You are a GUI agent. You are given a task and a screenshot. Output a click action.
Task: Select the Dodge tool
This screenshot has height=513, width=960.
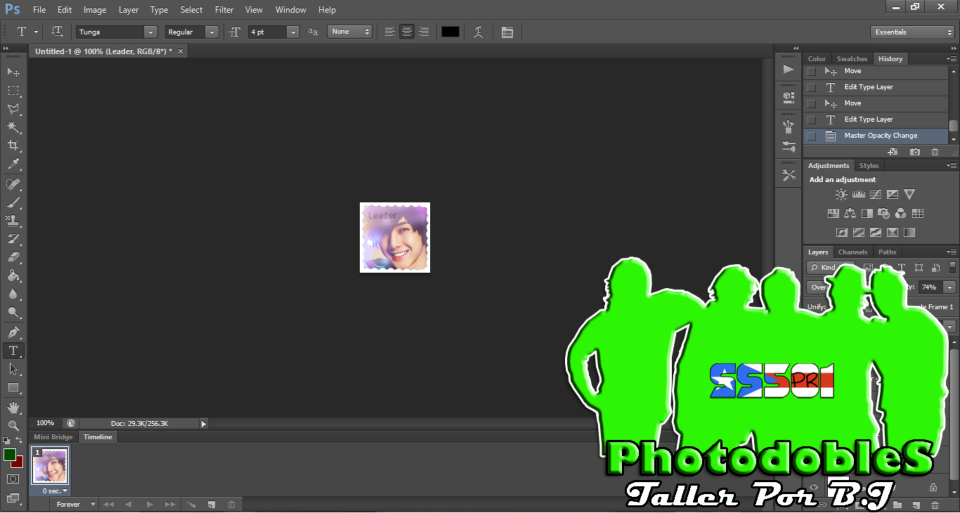coord(13,312)
